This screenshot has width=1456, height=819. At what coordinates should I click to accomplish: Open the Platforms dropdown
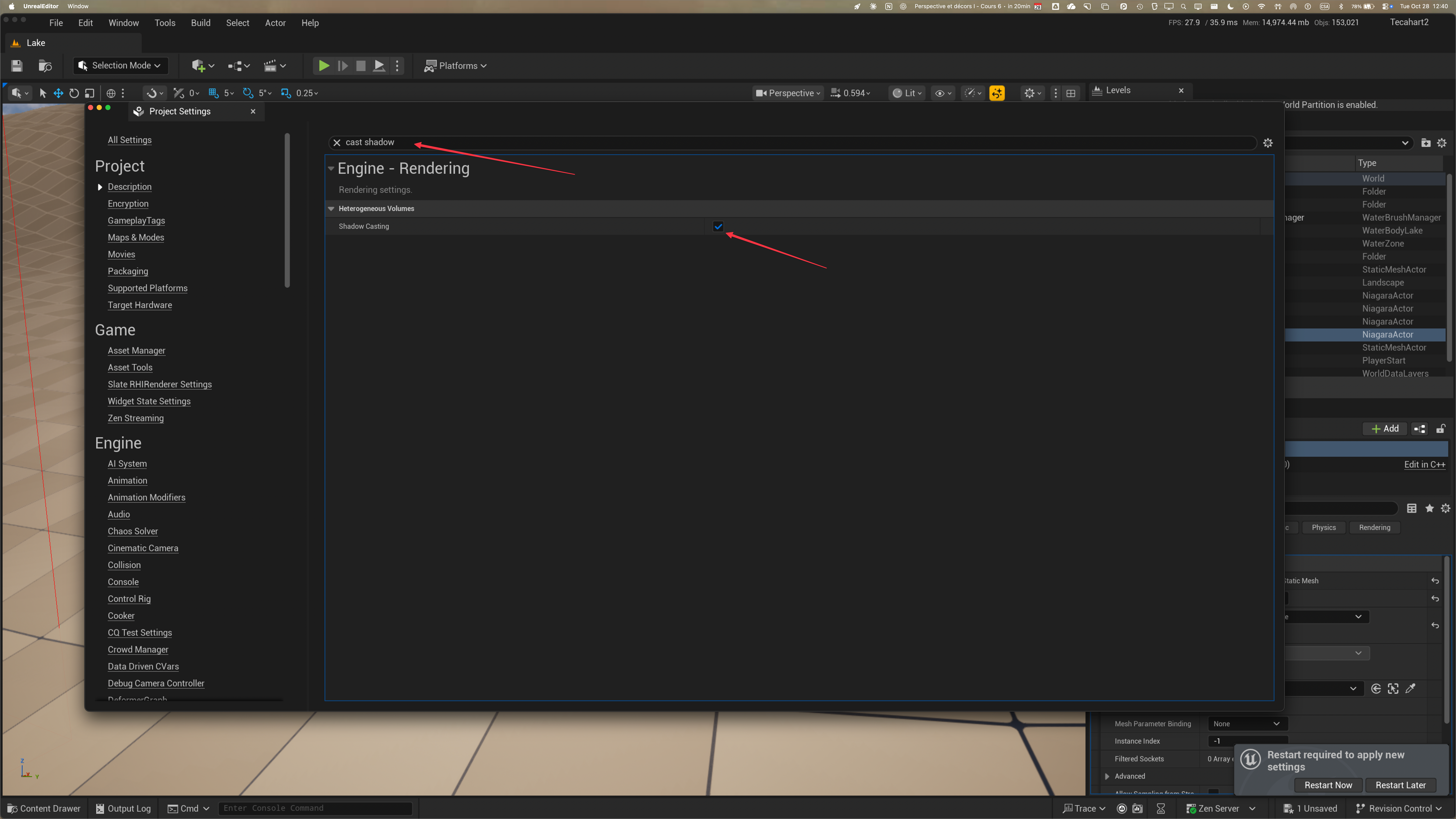(x=456, y=66)
